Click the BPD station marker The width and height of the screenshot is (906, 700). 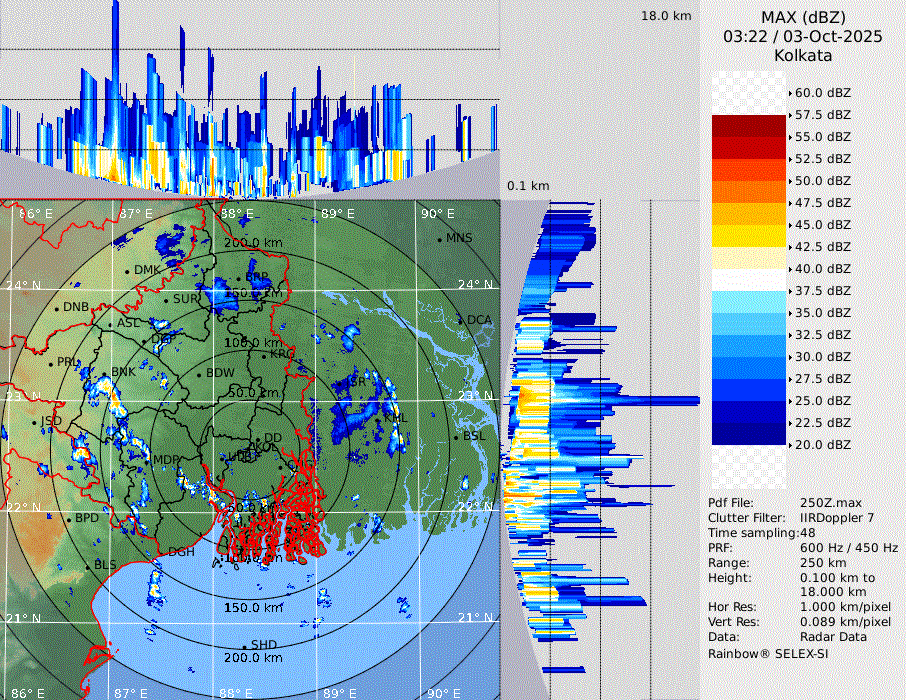[x=69, y=519]
